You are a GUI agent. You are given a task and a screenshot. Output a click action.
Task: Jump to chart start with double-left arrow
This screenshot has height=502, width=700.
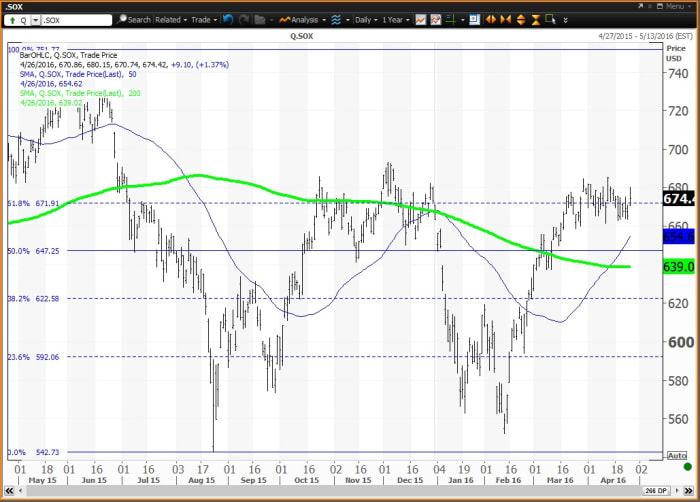pos(9,491)
